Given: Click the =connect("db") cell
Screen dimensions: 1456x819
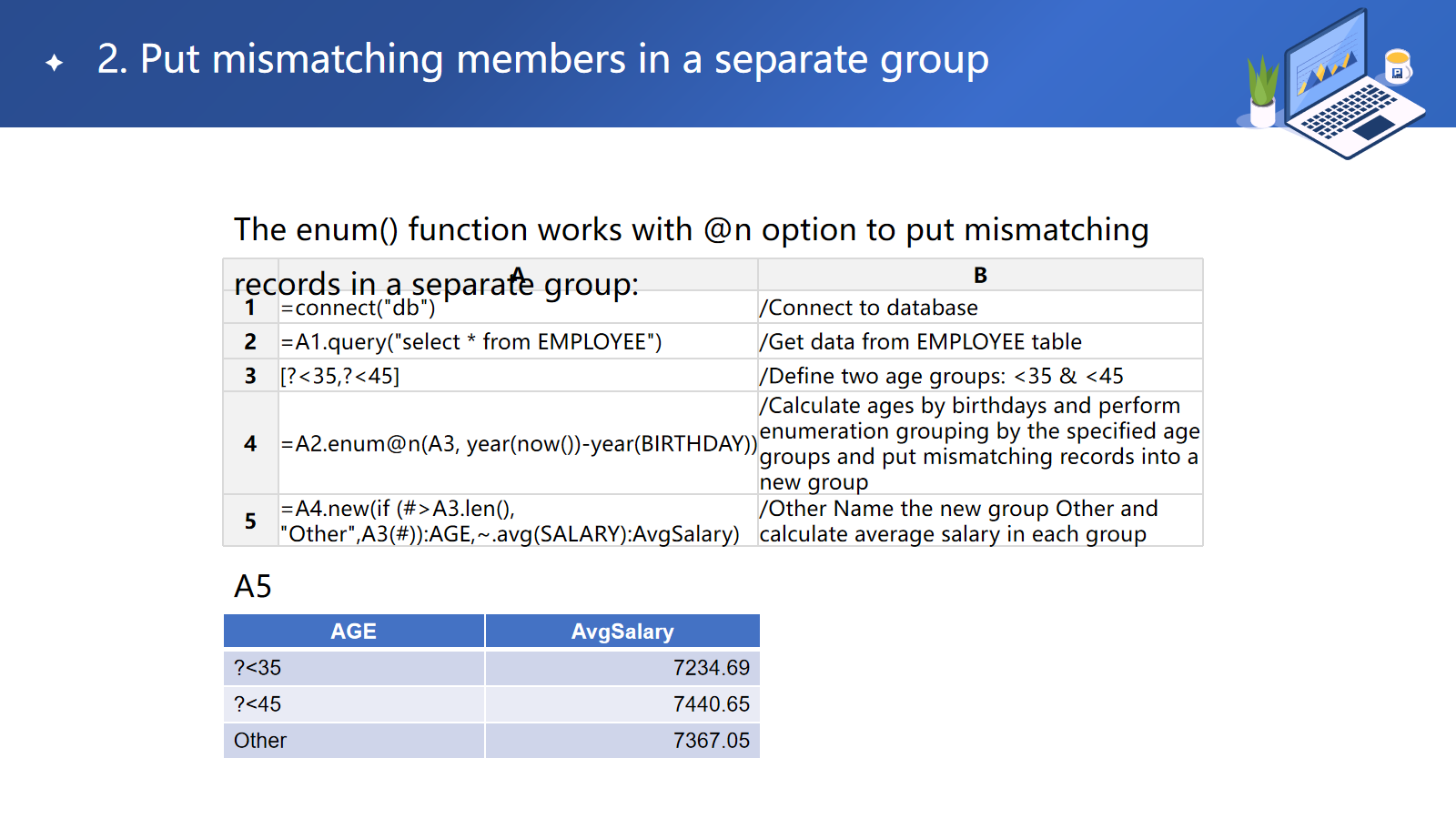Looking at the screenshot, I should tap(359, 308).
